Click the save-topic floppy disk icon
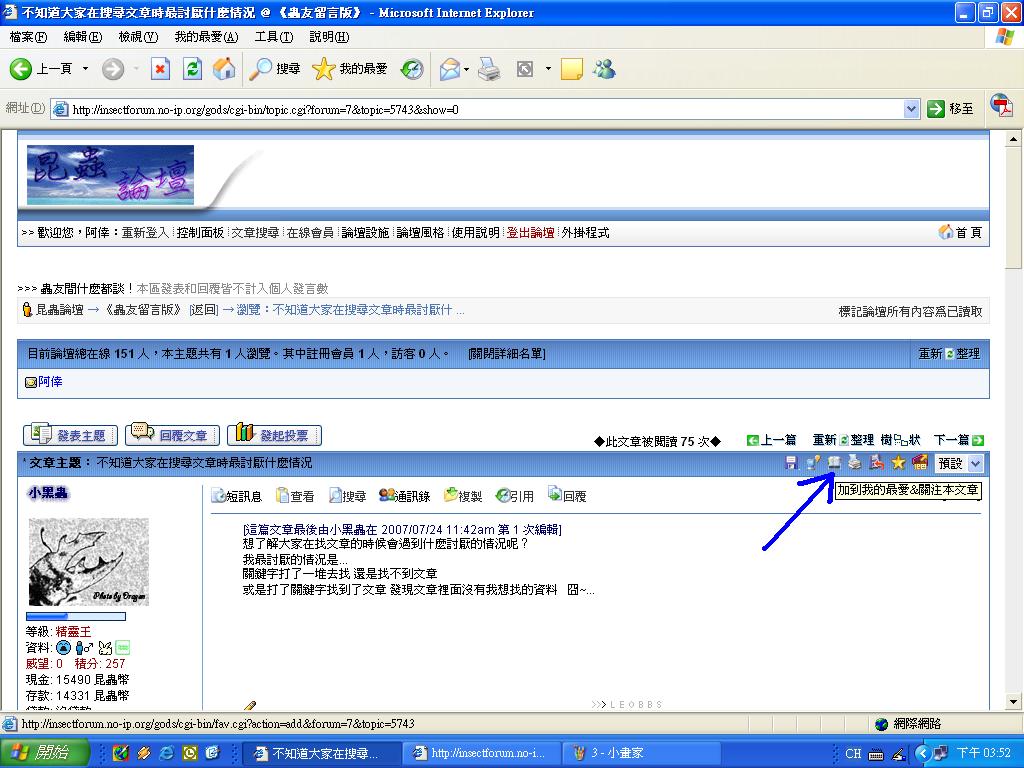 pyautogui.click(x=791, y=463)
